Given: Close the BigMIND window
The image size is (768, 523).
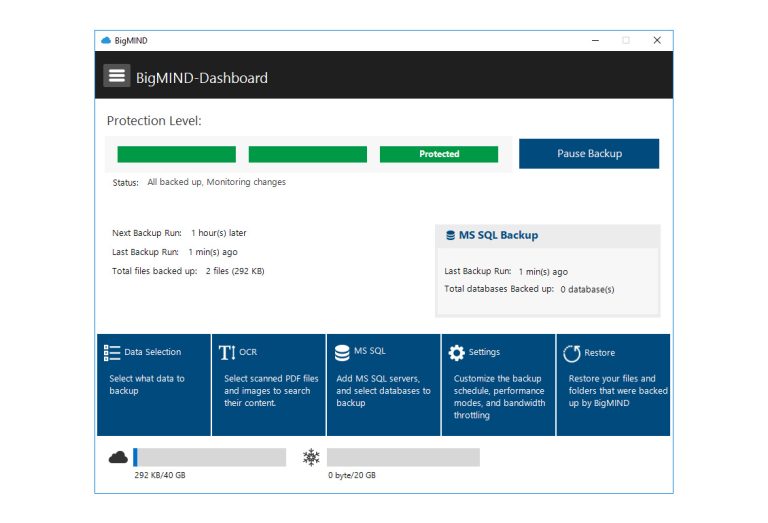Looking at the screenshot, I should click(657, 41).
